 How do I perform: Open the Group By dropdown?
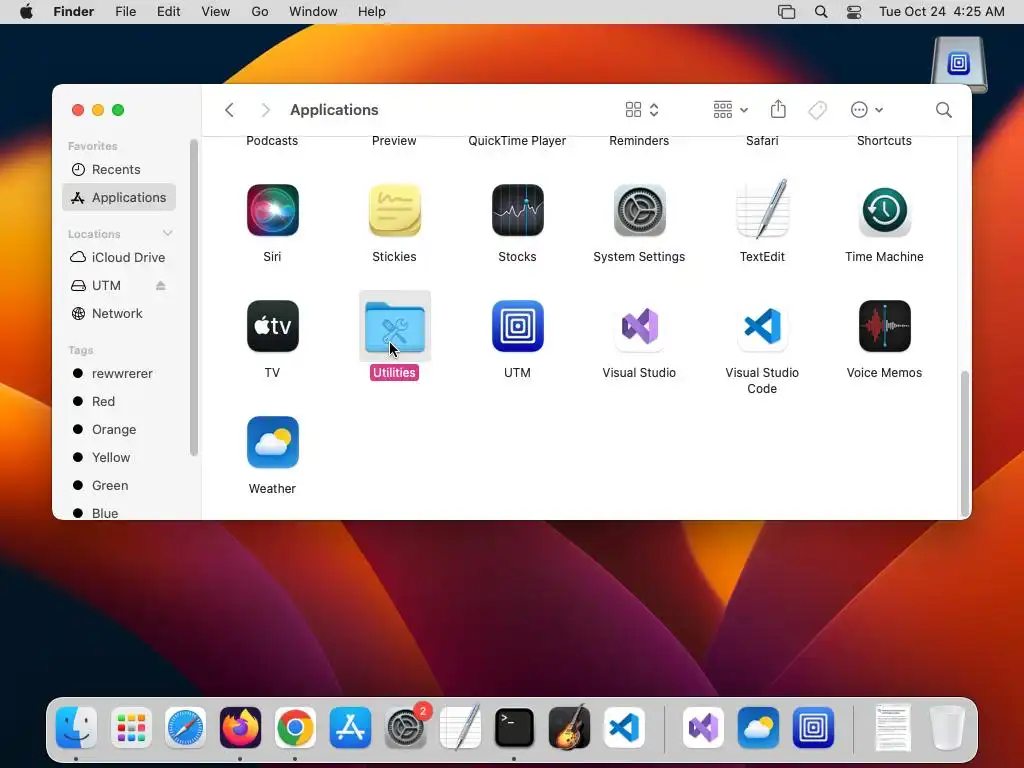(730, 110)
